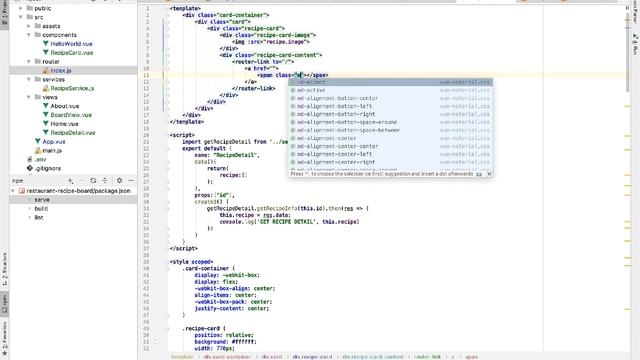Open About.vue in views
640x360 pixels.
tap(64, 106)
